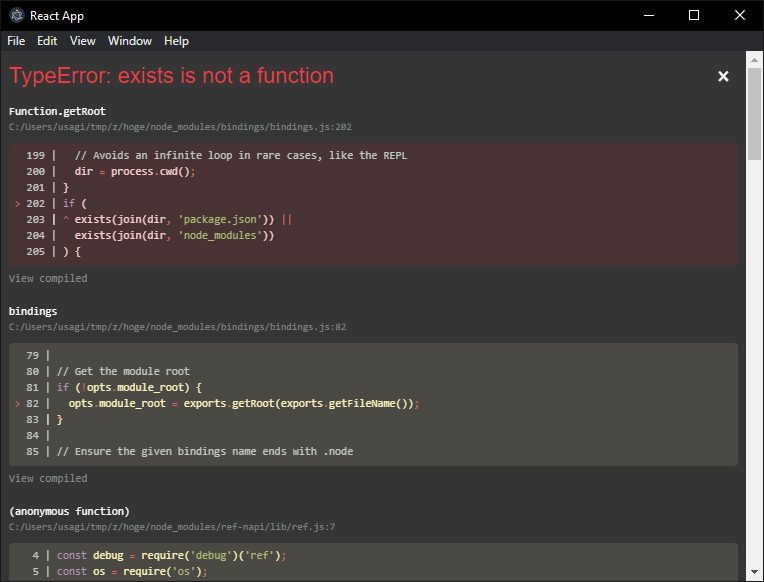Open the File menu
Viewport: 764px width, 582px height.
[16, 41]
